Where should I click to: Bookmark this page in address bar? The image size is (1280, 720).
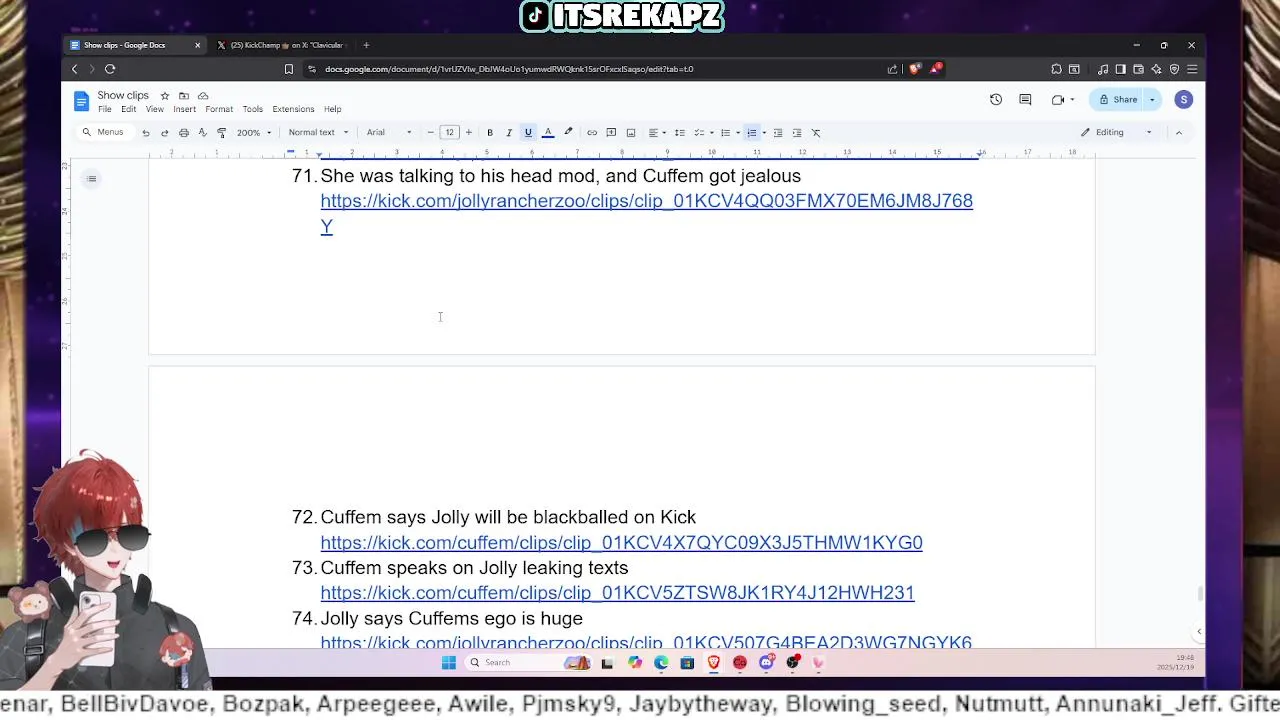coord(289,69)
